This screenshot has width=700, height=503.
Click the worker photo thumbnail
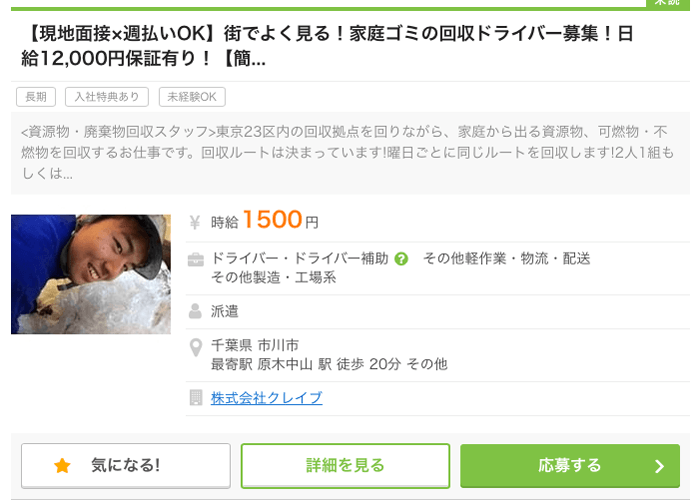[91, 274]
